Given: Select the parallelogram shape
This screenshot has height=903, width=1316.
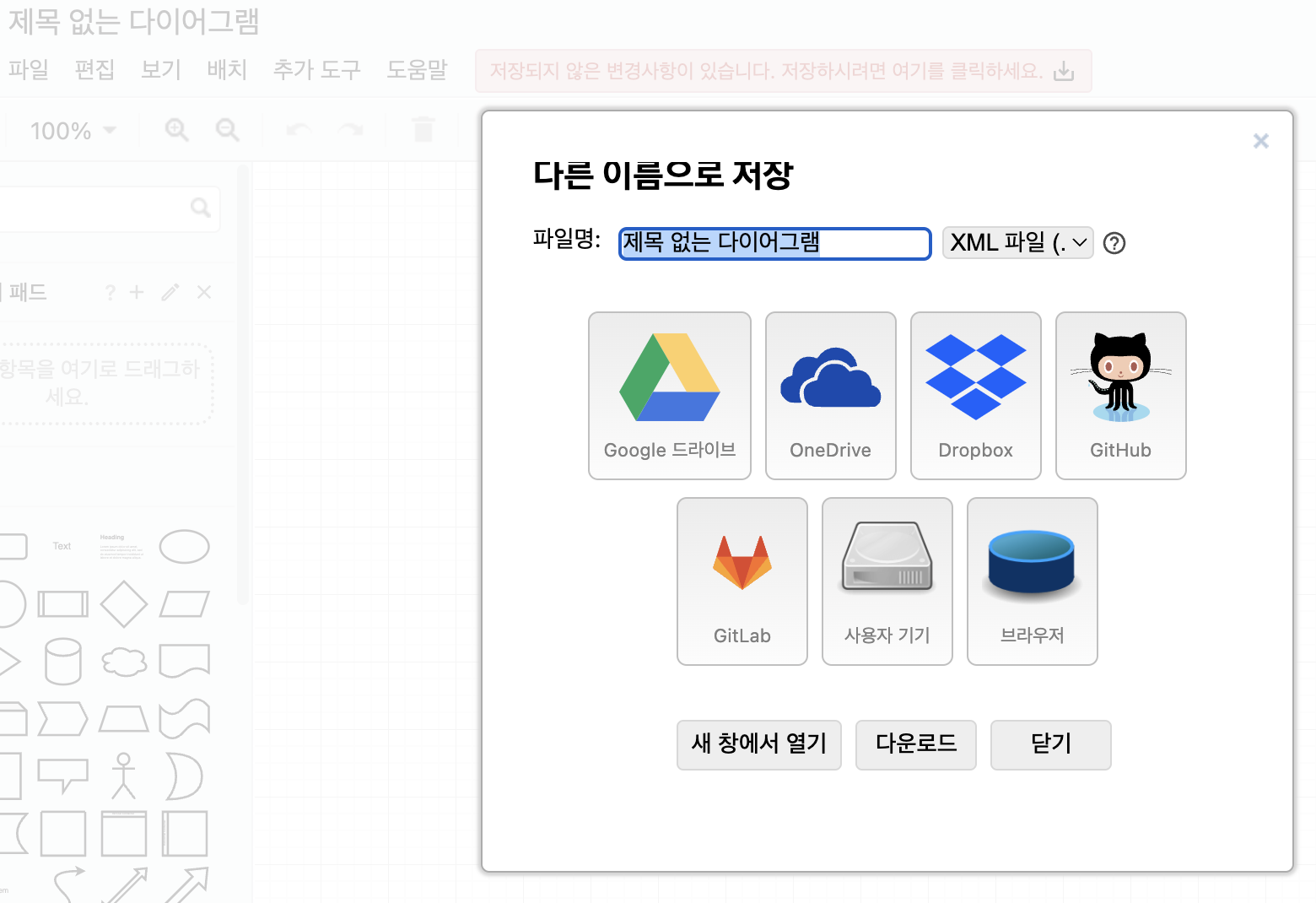Looking at the screenshot, I should click(x=185, y=604).
